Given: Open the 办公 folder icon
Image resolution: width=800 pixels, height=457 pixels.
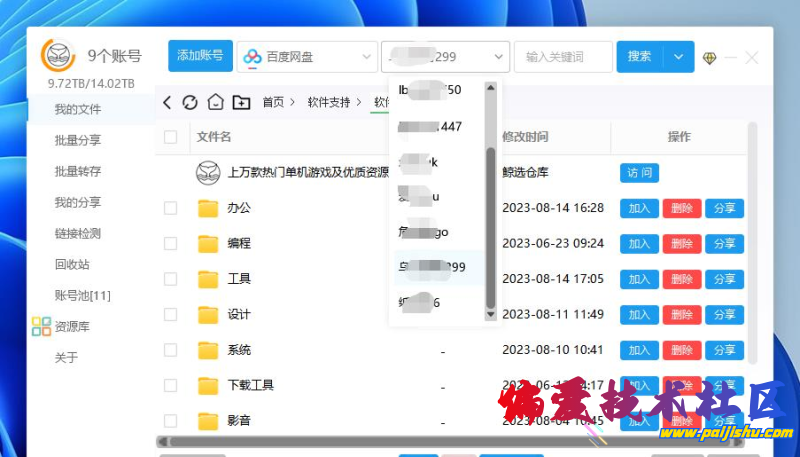Looking at the screenshot, I should (208, 208).
